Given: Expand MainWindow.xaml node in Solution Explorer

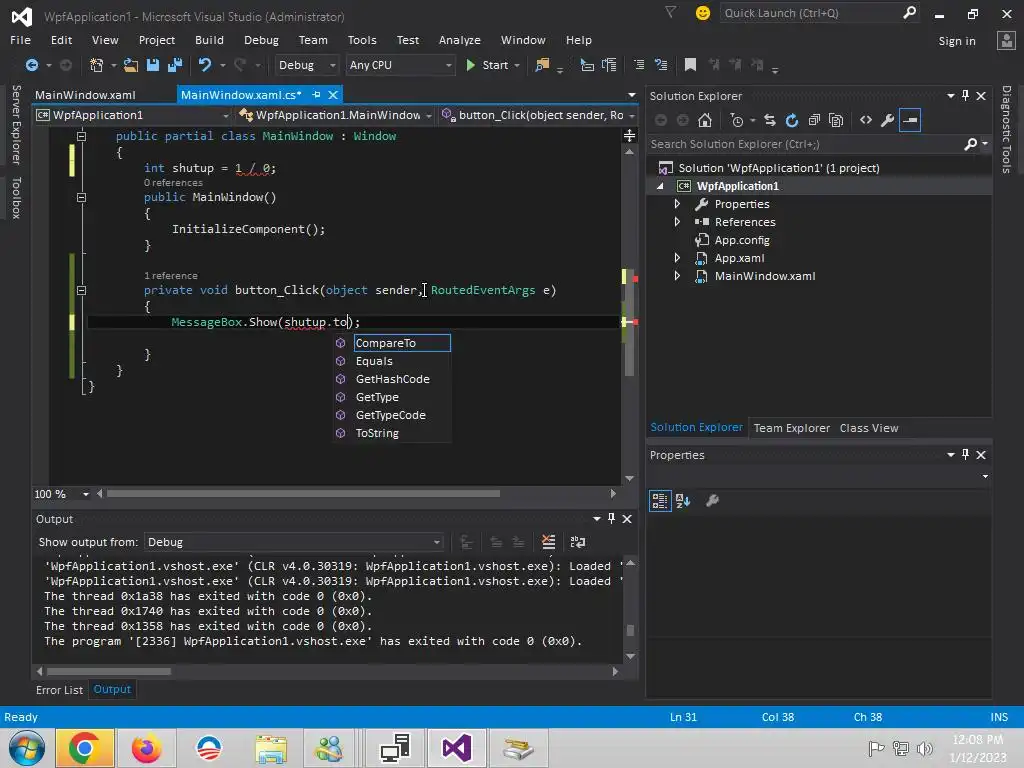Looking at the screenshot, I should (677, 276).
